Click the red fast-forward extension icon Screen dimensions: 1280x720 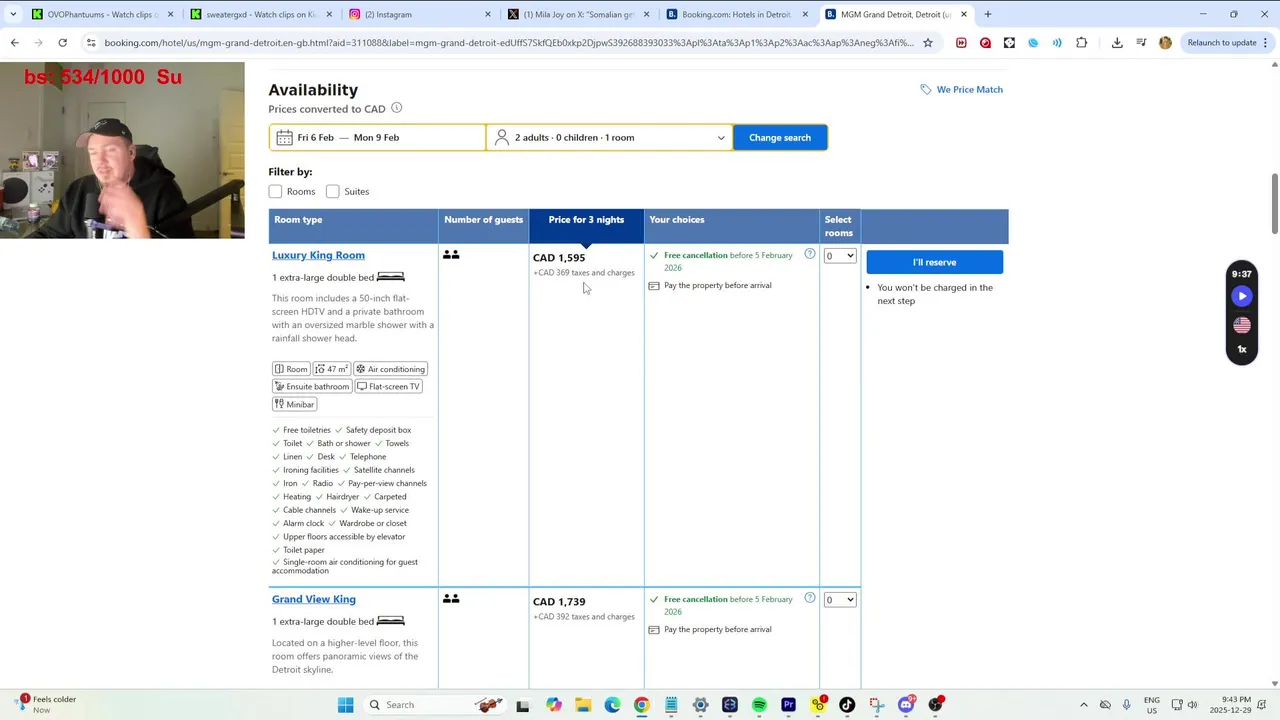click(x=961, y=43)
